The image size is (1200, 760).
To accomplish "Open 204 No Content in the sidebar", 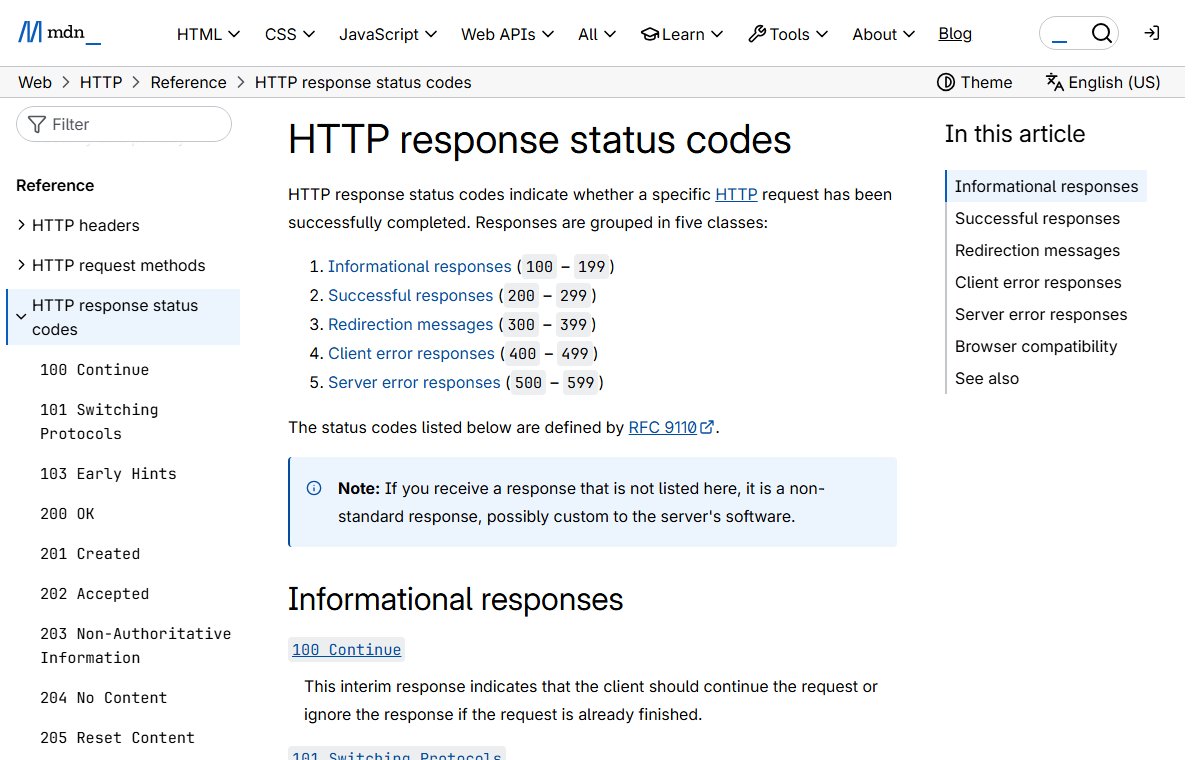I will [x=103, y=697].
